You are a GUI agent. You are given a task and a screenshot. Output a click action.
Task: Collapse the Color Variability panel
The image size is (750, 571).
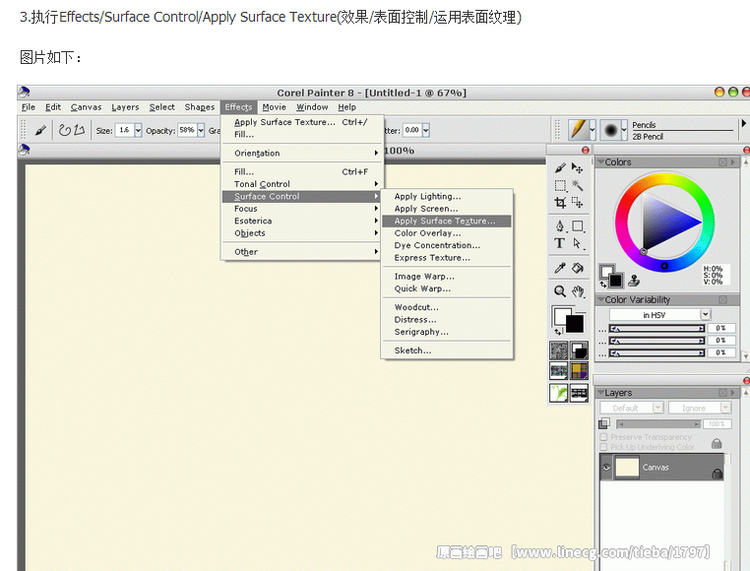600,299
